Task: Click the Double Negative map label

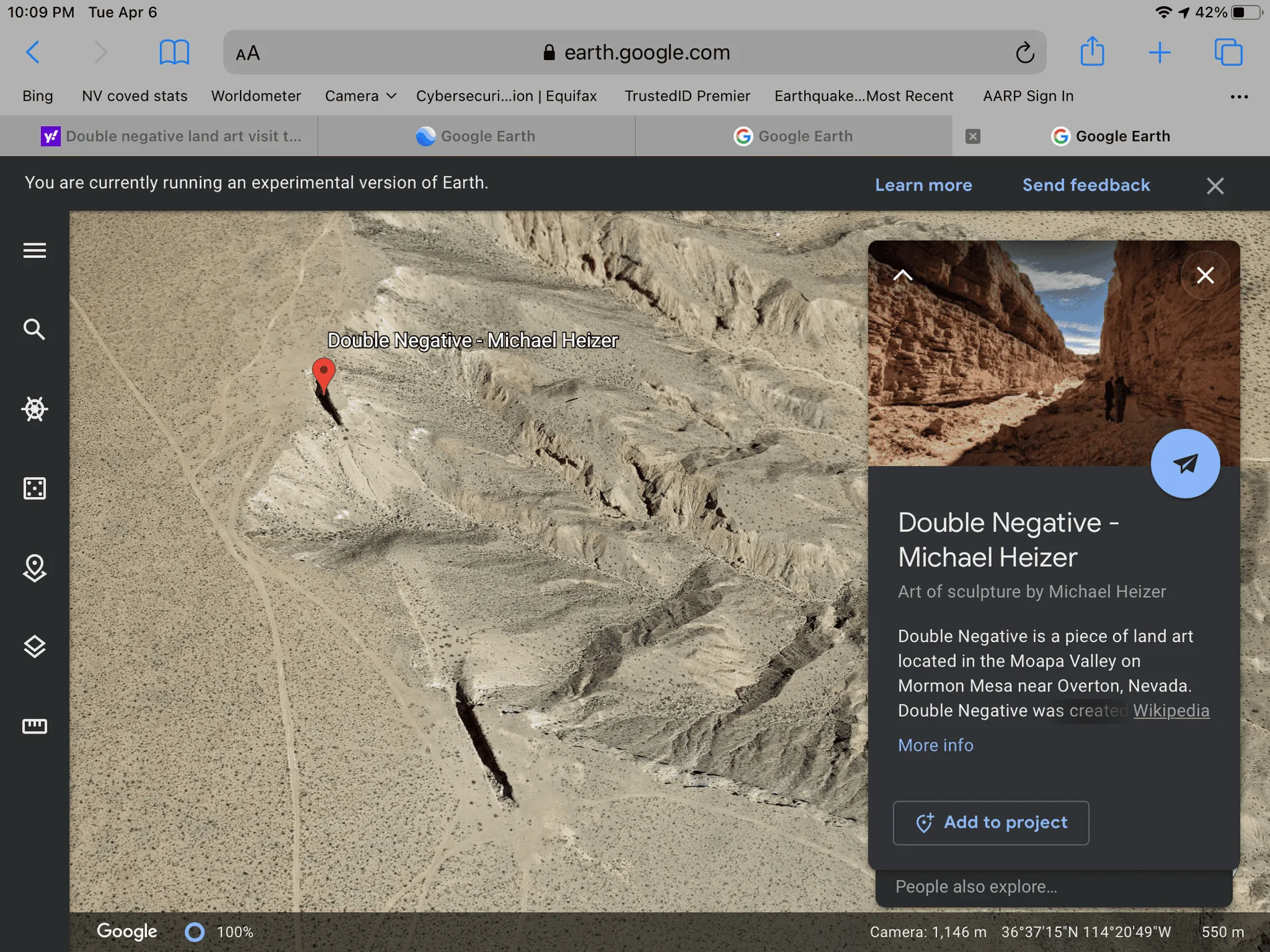Action: pyautogui.click(x=473, y=341)
